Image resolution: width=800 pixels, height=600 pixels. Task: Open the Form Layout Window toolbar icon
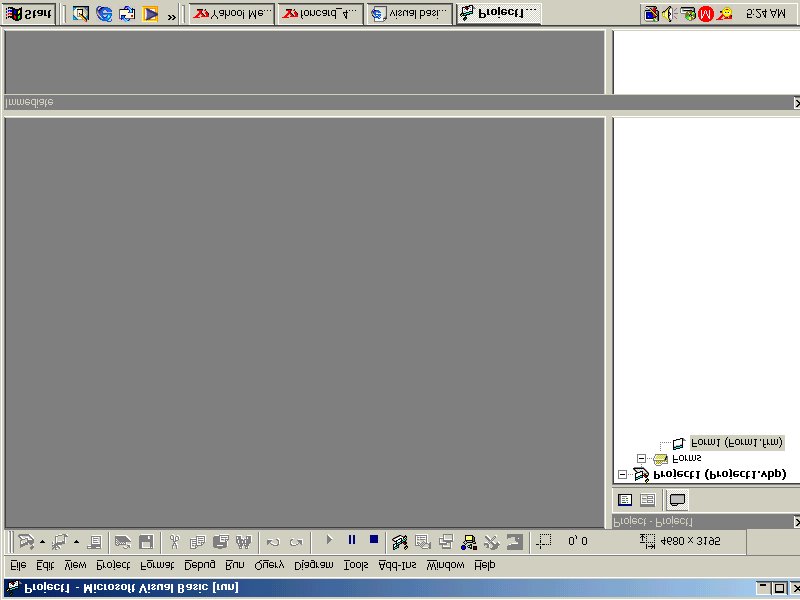[446, 541]
